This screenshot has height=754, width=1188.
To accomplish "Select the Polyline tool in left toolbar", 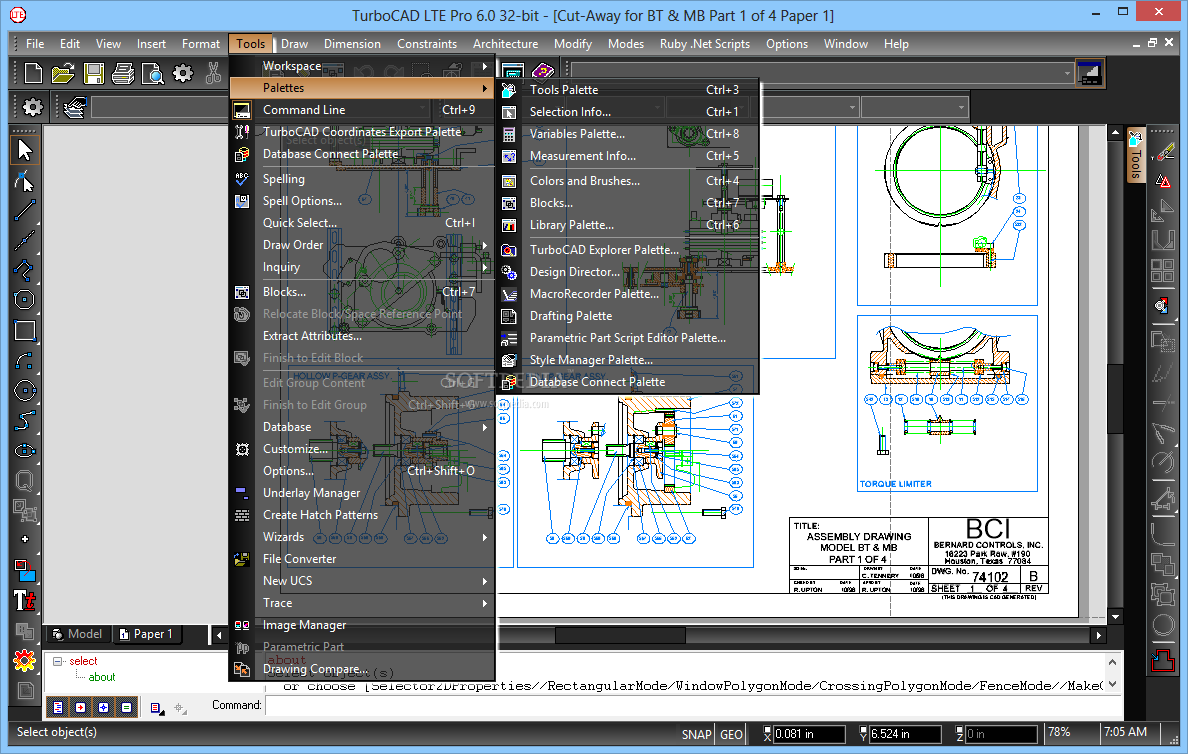I will coord(24,271).
